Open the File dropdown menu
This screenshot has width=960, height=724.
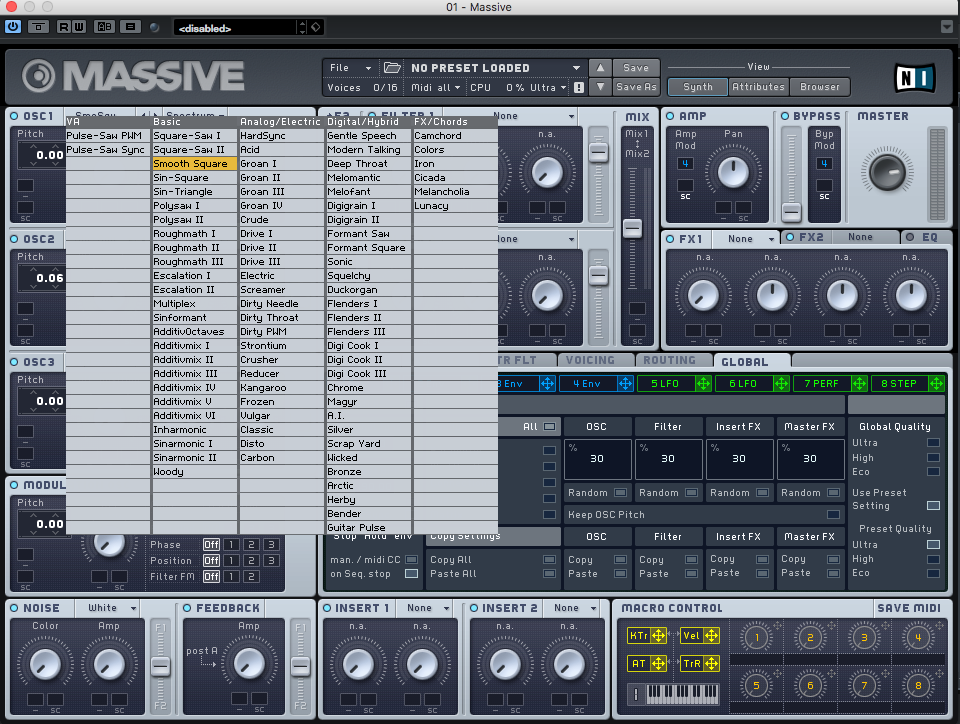[x=351, y=68]
